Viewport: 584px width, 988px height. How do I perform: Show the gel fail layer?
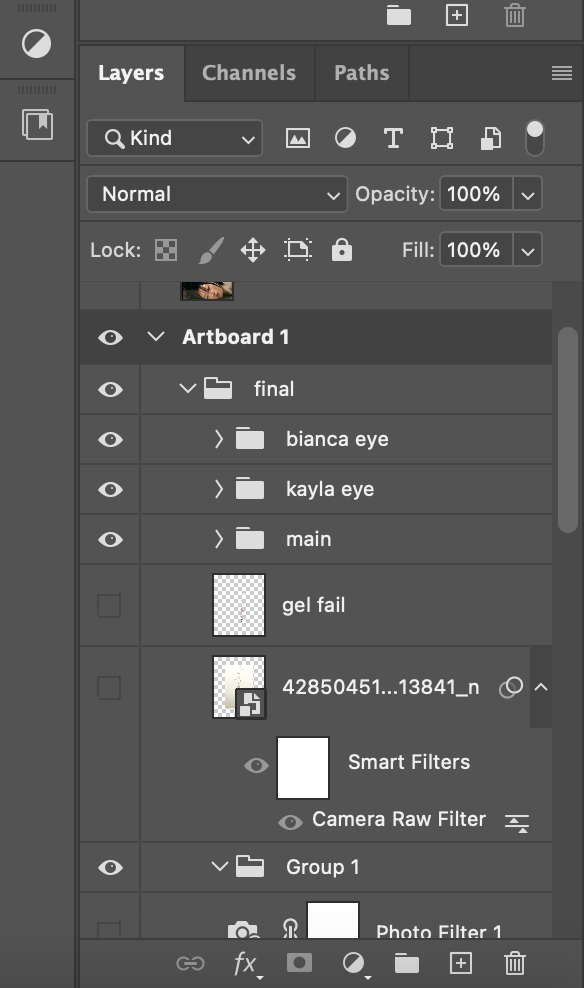point(109,606)
